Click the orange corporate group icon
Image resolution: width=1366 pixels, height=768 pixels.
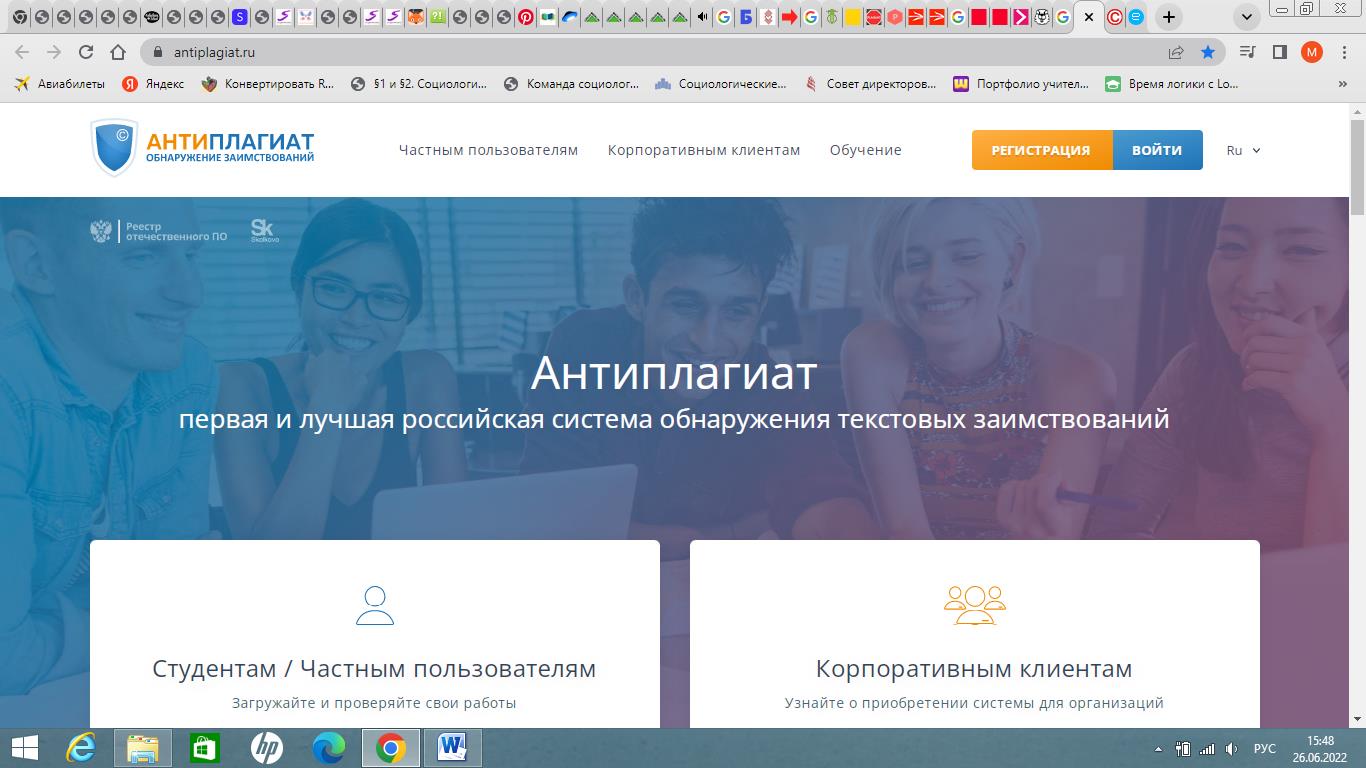click(x=975, y=605)
